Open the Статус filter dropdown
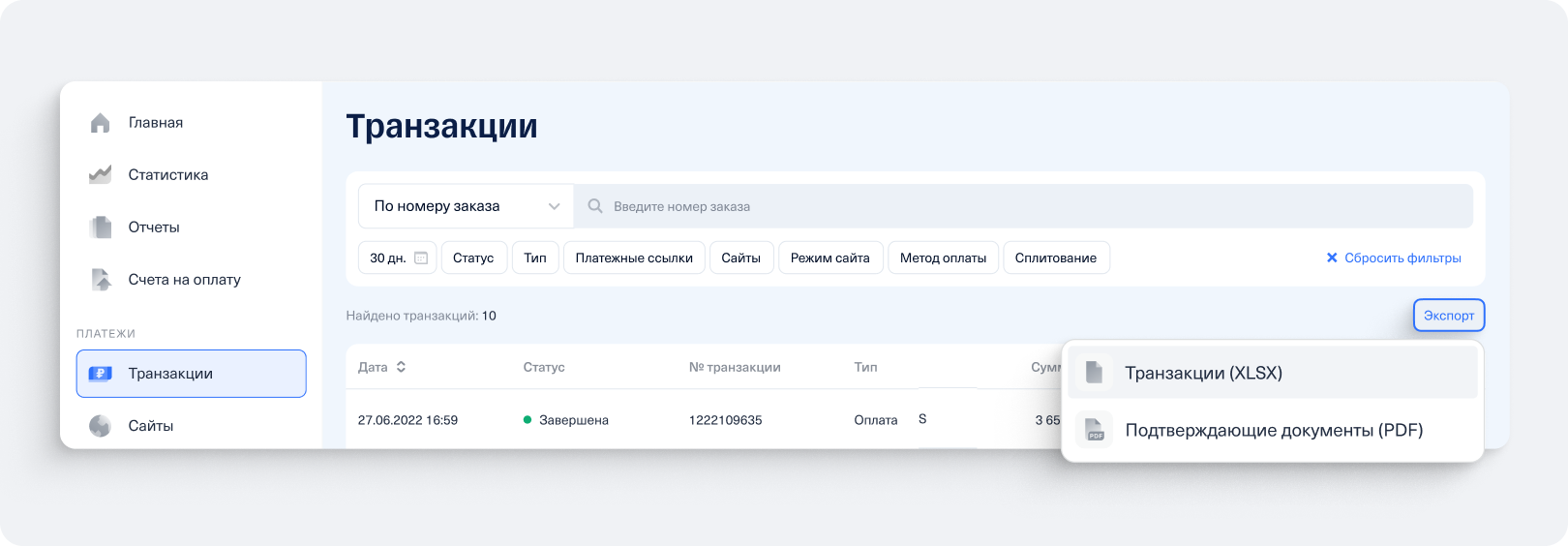The image size is (1568, 546). 473,258
